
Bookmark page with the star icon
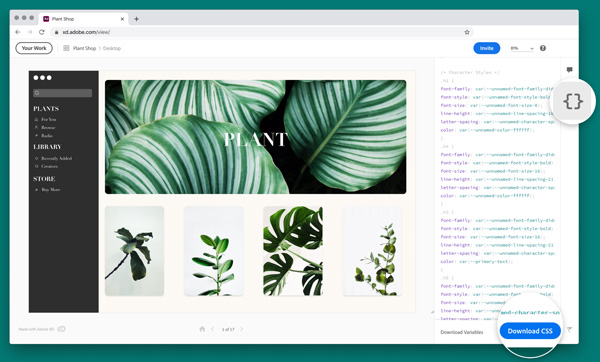(x=467, y=32)
